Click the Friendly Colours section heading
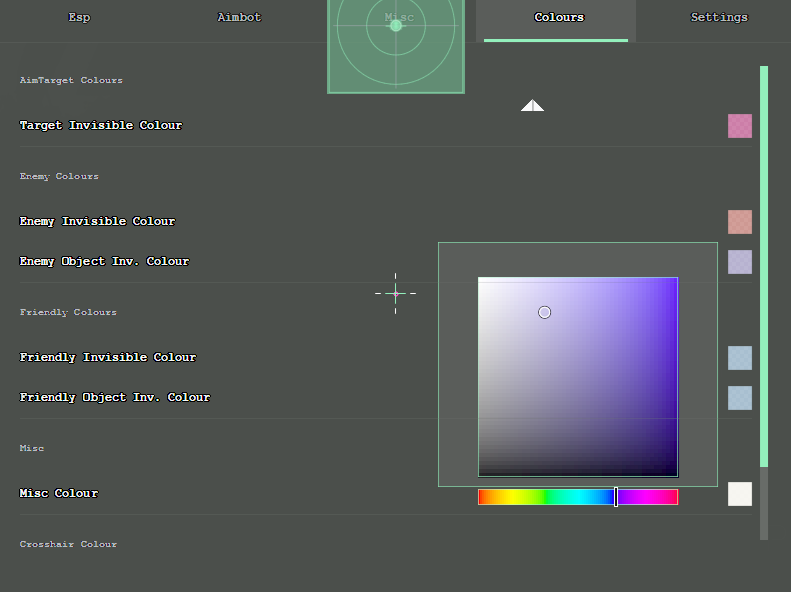Screen dimensions: 791x592 pyautogui.click(x=68, y=313)
